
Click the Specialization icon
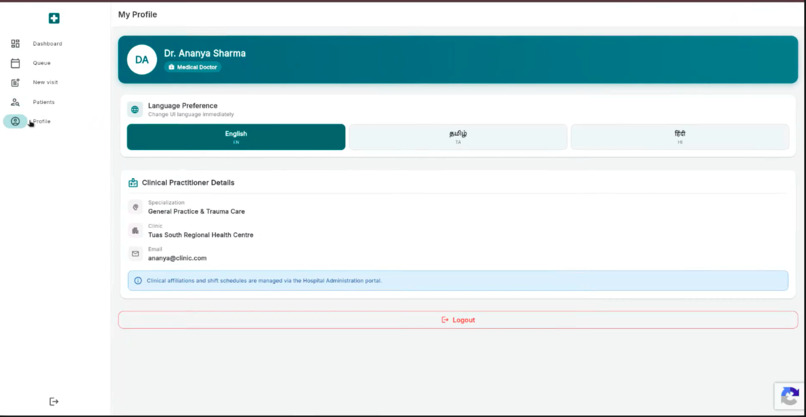tap(135, 207)
